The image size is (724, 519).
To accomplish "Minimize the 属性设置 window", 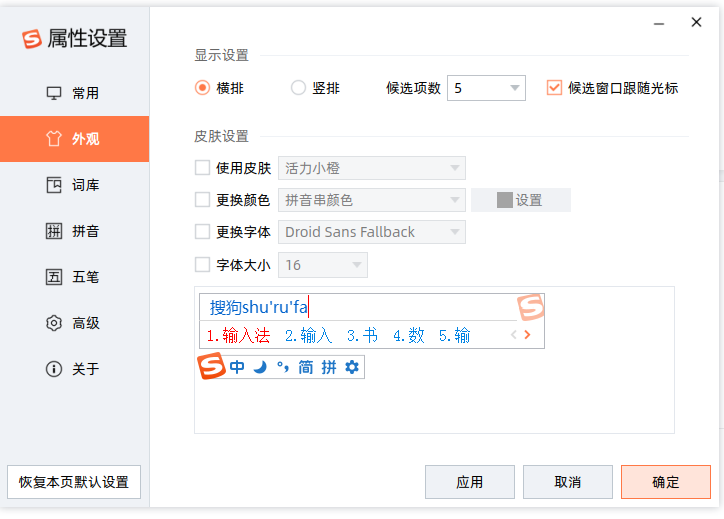I will pos(659,23).
